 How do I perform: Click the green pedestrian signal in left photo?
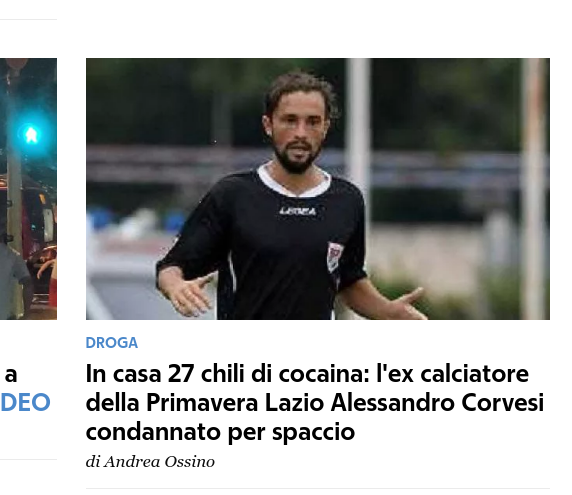[x=31, y=135]
